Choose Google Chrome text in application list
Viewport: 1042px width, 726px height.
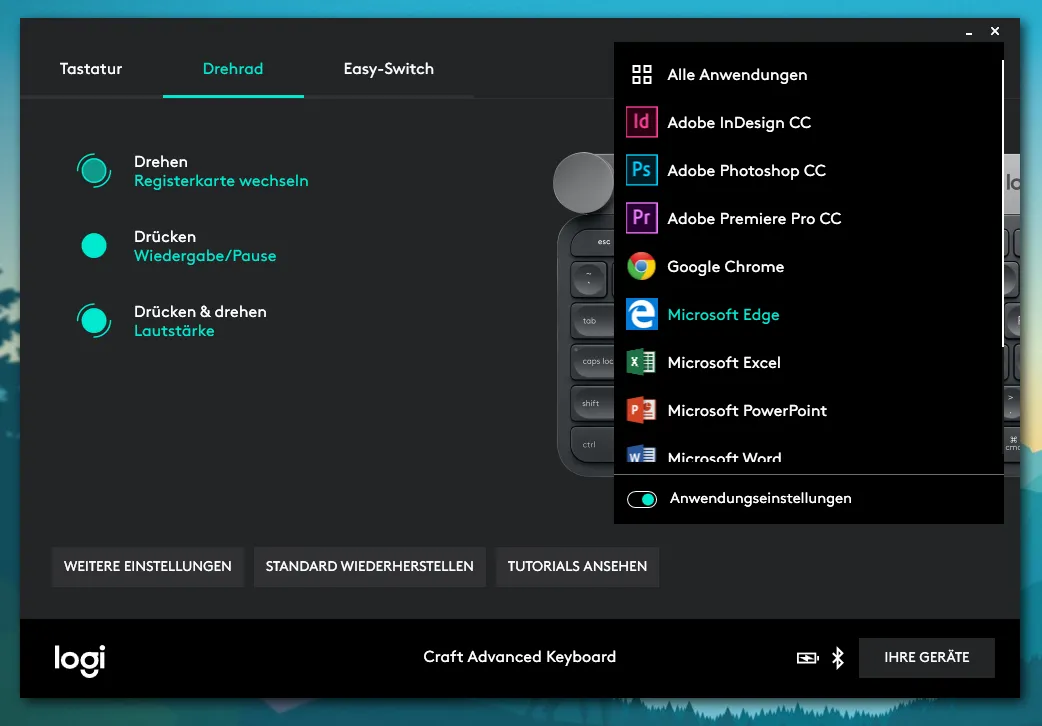pyautogui.click(x=726, y=267)
